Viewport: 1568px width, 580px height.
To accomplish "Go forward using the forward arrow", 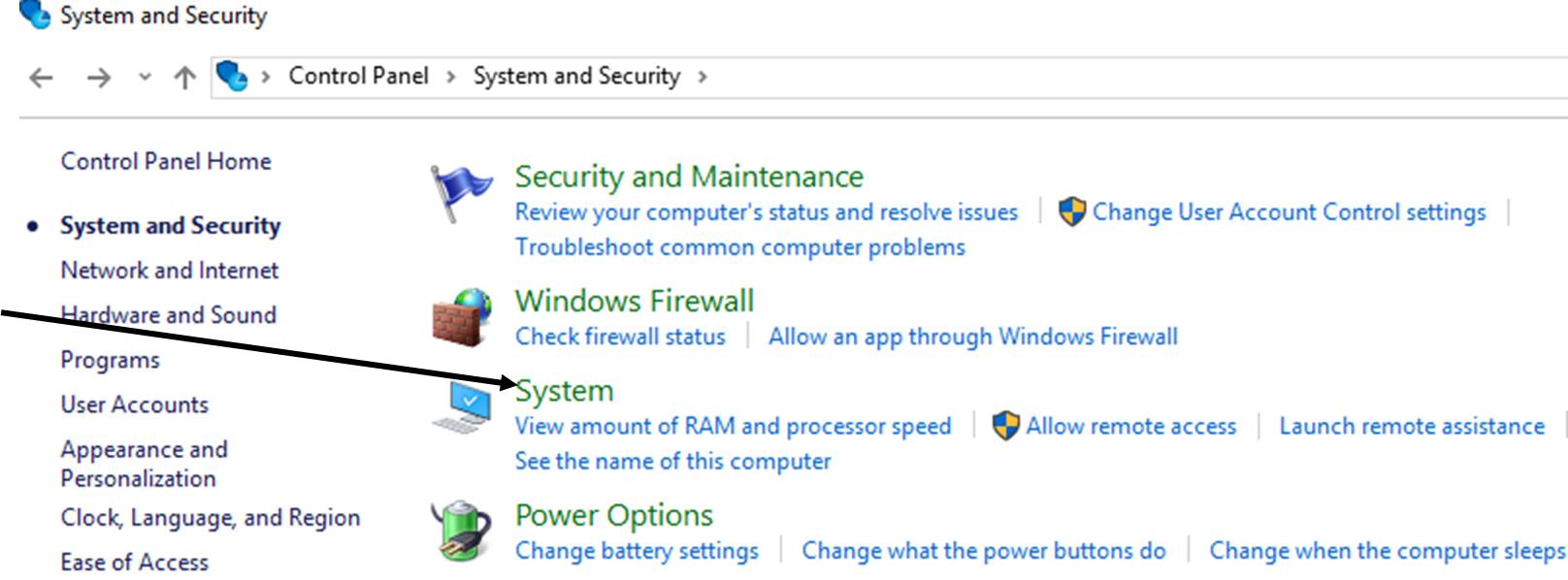I will [99, 77].
